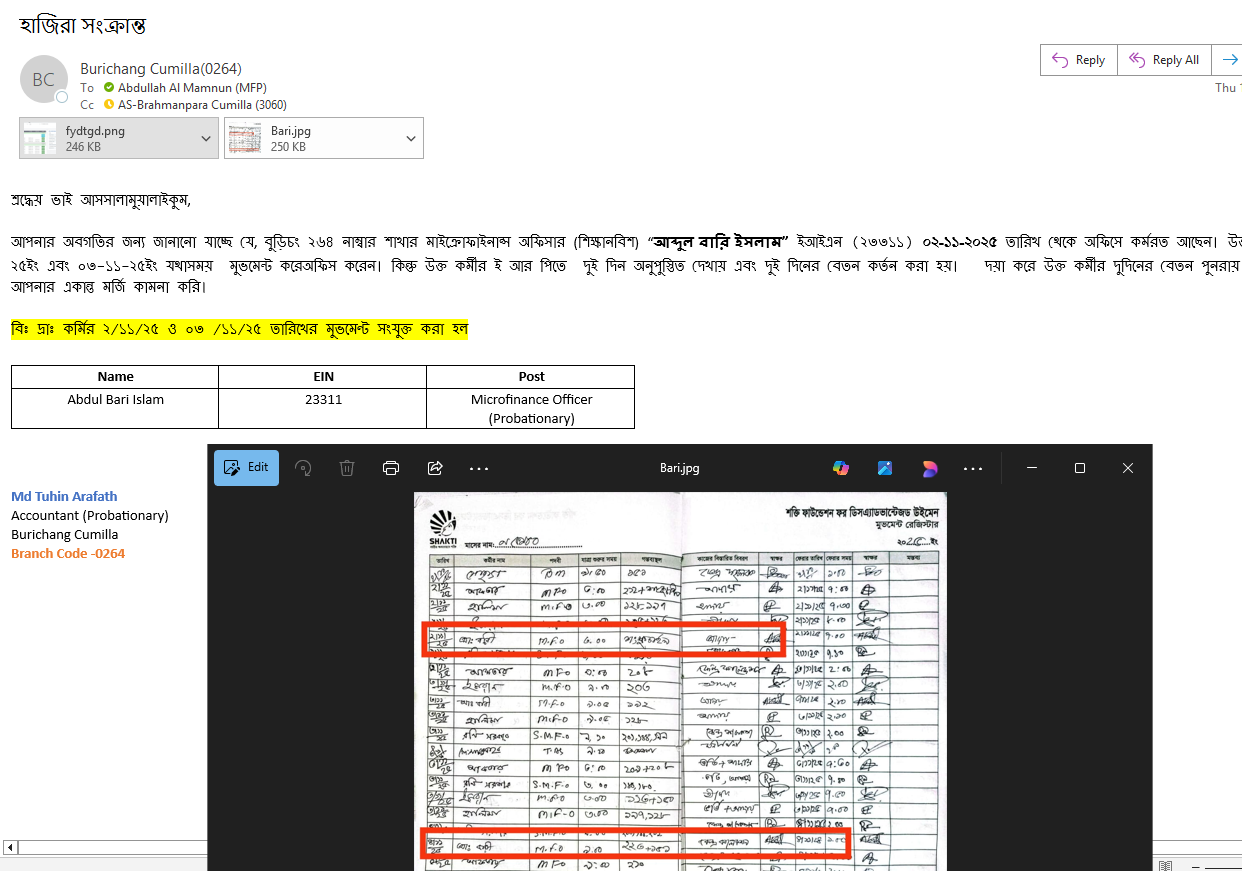Open Clipchamp icon in Photos toolbar
The image size is (1242, 871).
tap(929, 468)
